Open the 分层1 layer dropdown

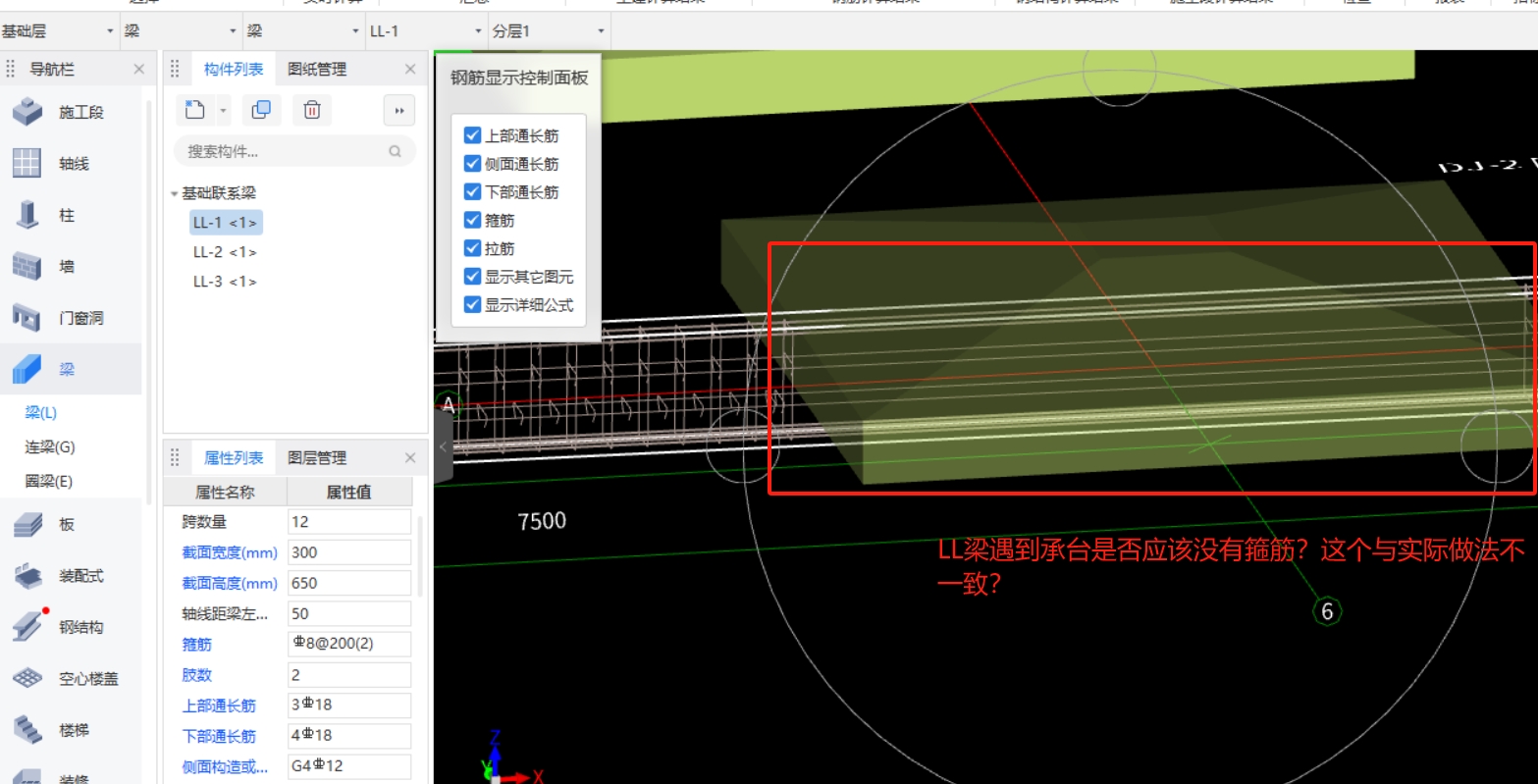pos(549,31)
